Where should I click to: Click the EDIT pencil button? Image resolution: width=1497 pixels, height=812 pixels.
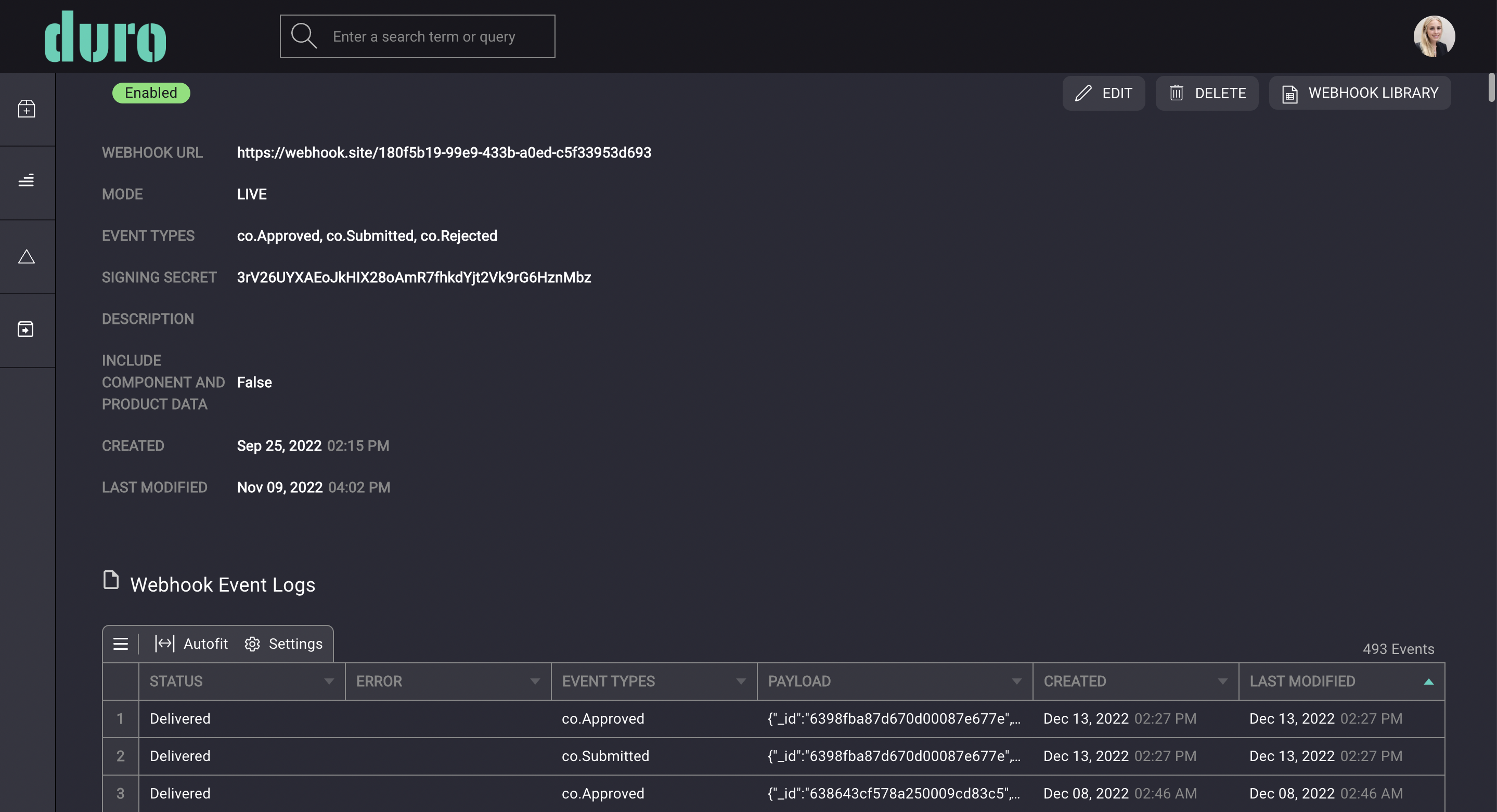coord(1103,93)
